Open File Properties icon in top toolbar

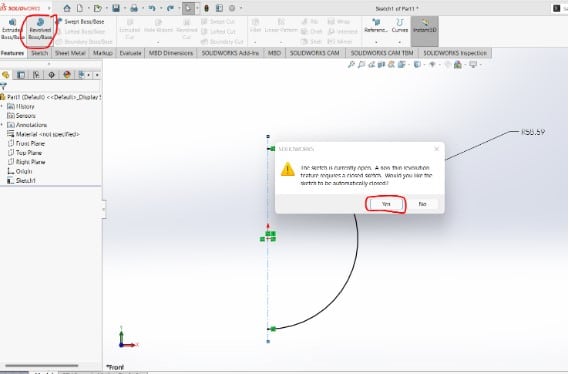point(219,8)
